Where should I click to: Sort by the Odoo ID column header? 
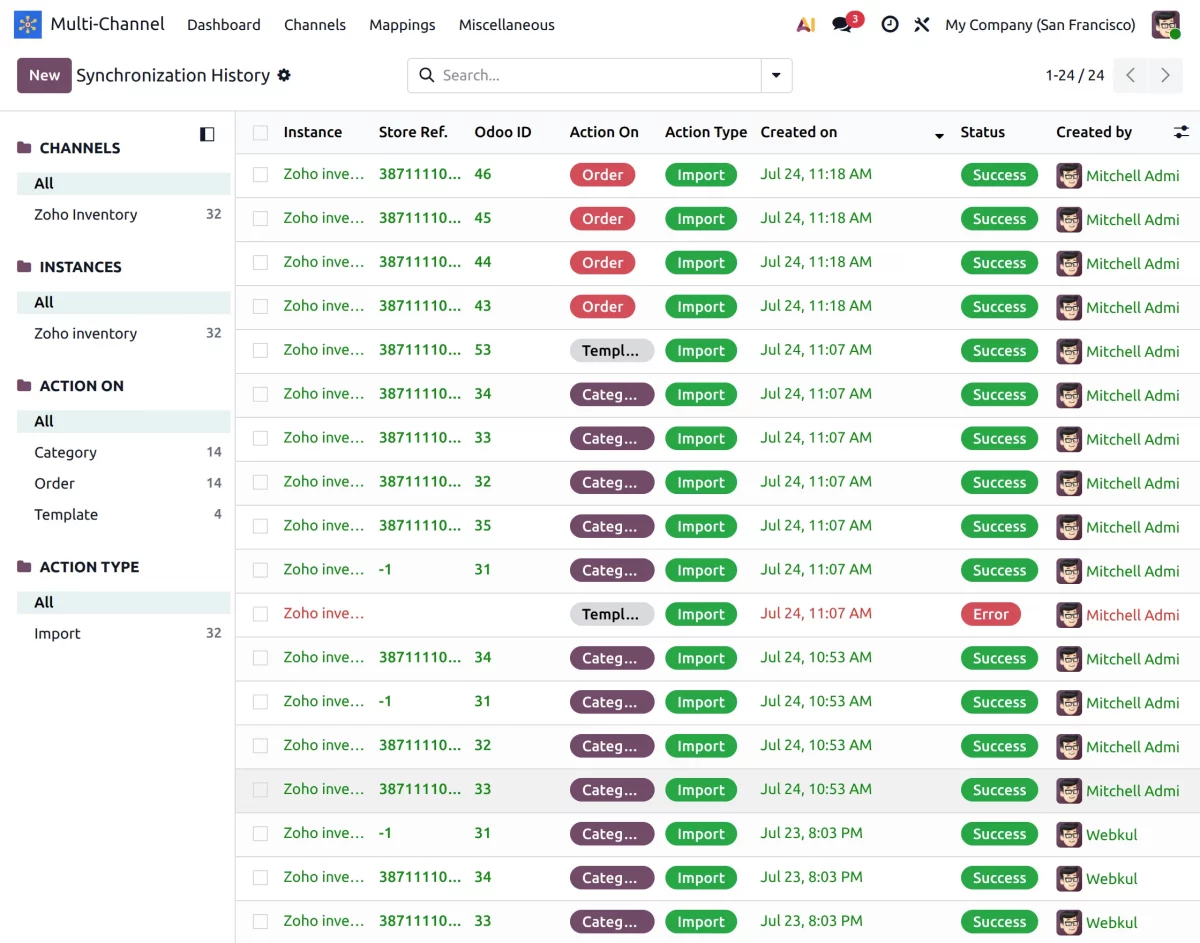pyautogui.click(x=503, y=132)
